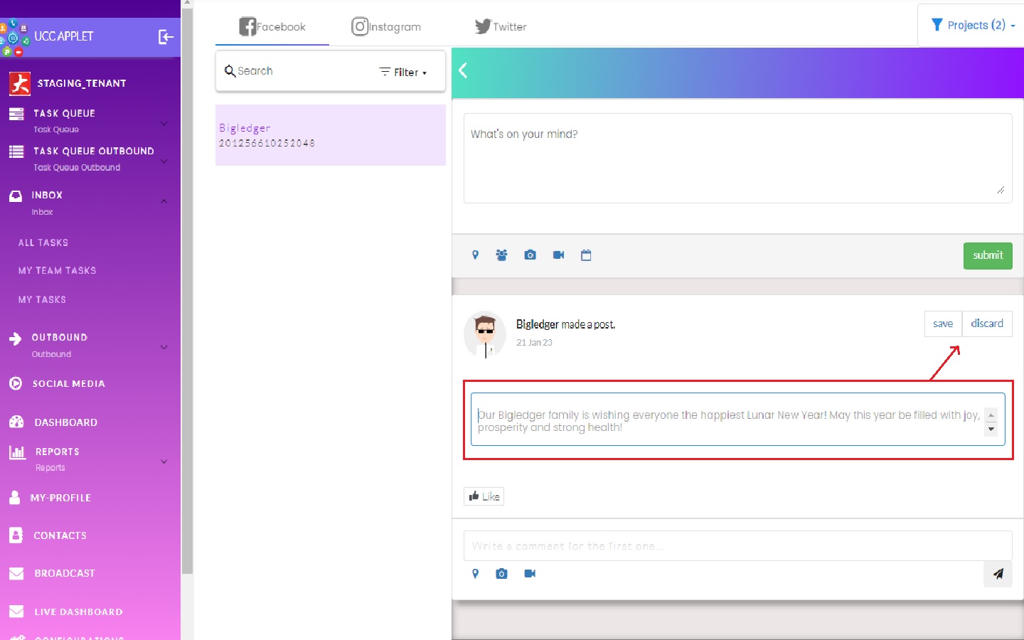Select the Bigledger page in the list
Viewport: 1024px width, 640px height.
[330, 135]
